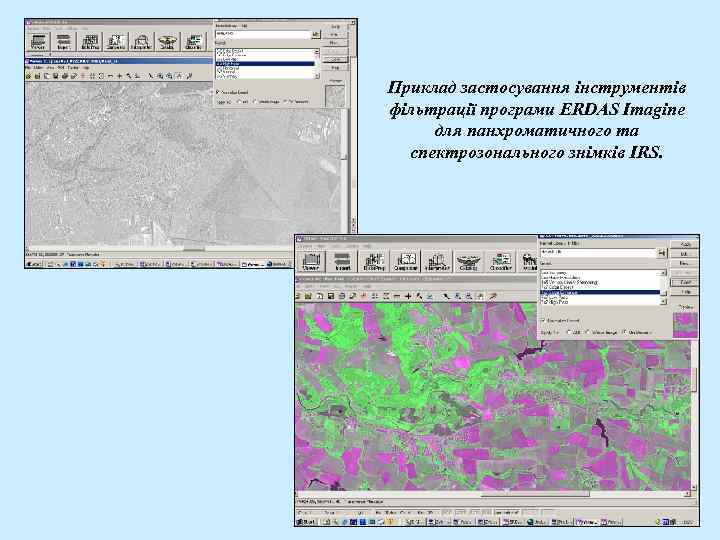Click the Kernel Library field in grayscale window dialog

263,34
